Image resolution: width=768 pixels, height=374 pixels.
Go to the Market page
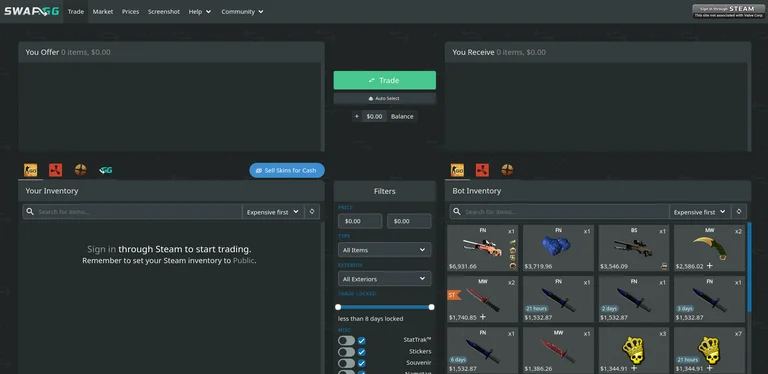103,11
